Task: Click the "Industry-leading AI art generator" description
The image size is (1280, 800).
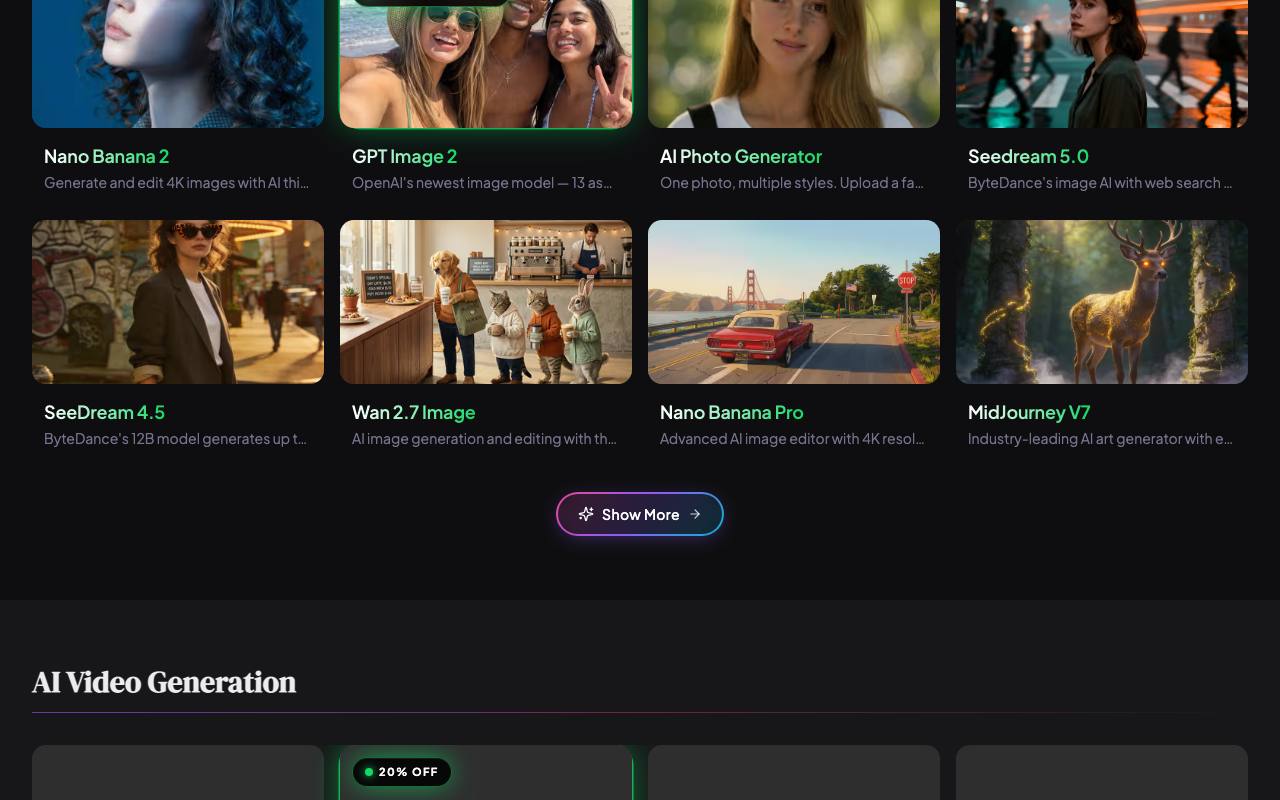Action: tap(1100, 439)
